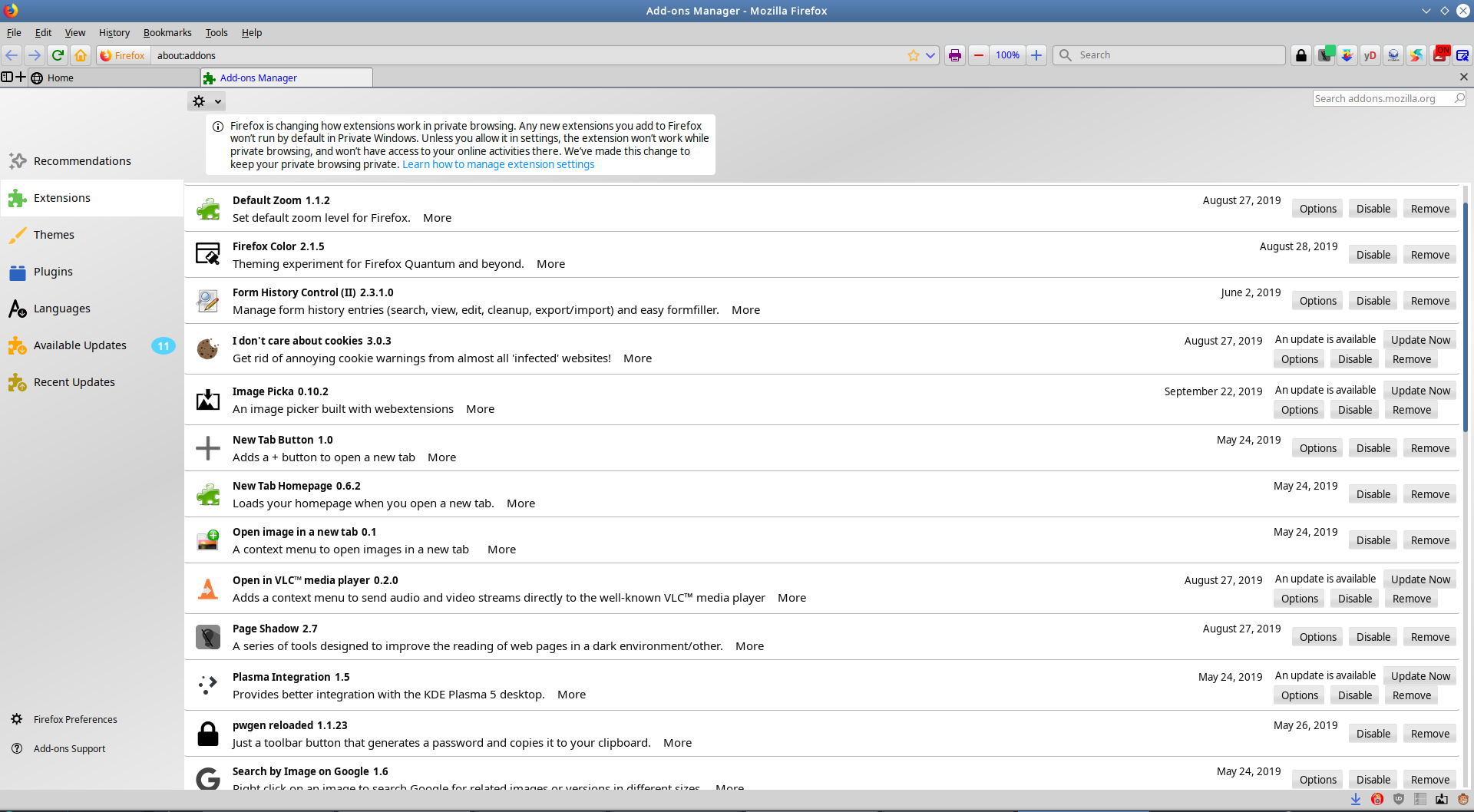Update I don't care about cookies now
The width and height of the screenshot is (1474, 812).
click(x=1420, y=340)
